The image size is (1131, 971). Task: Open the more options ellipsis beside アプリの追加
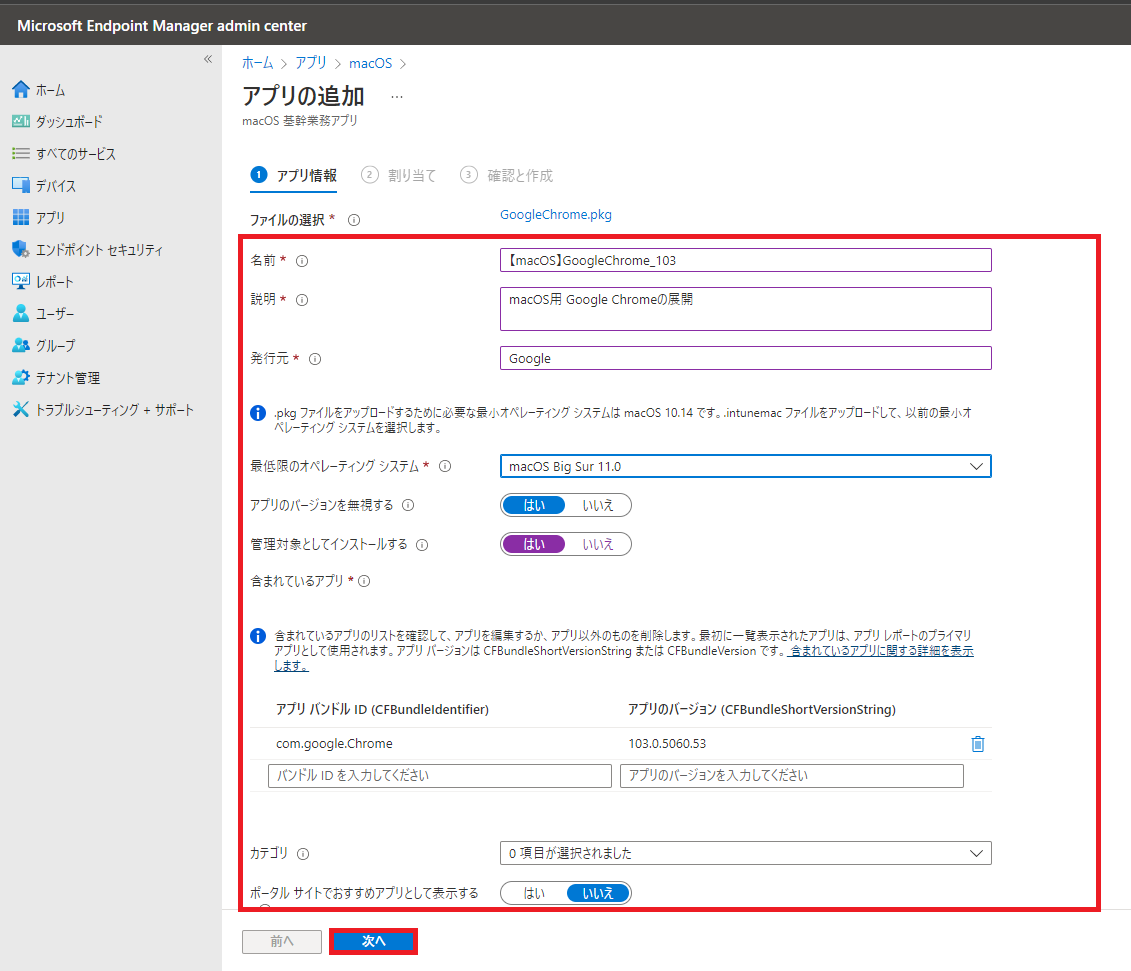397,96
